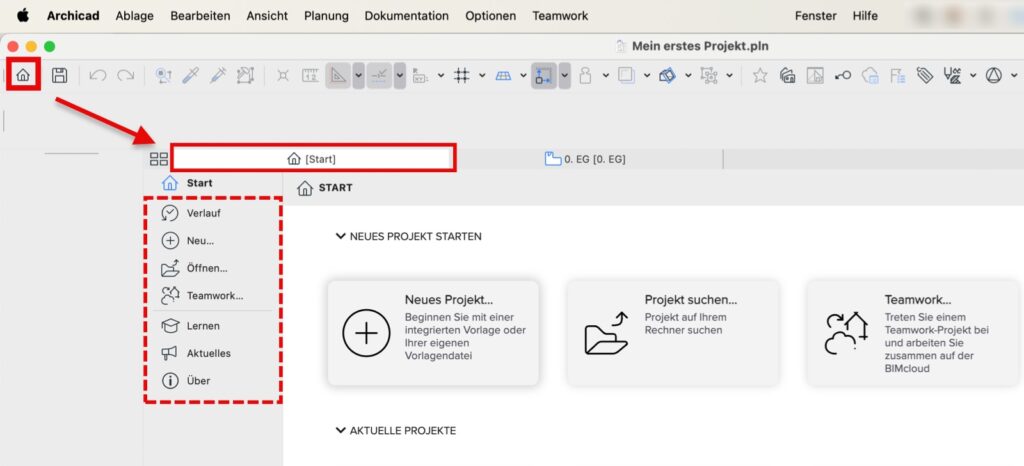Select Lernen in the sidebar
This screenshot has height=466, width=1024.
coord(191,326)
